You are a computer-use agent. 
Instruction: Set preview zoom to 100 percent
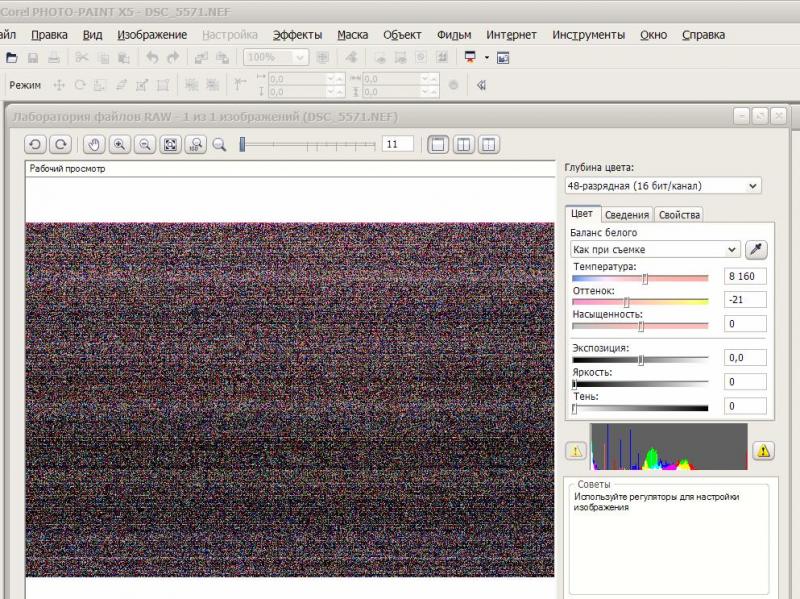tap(196, 145)
